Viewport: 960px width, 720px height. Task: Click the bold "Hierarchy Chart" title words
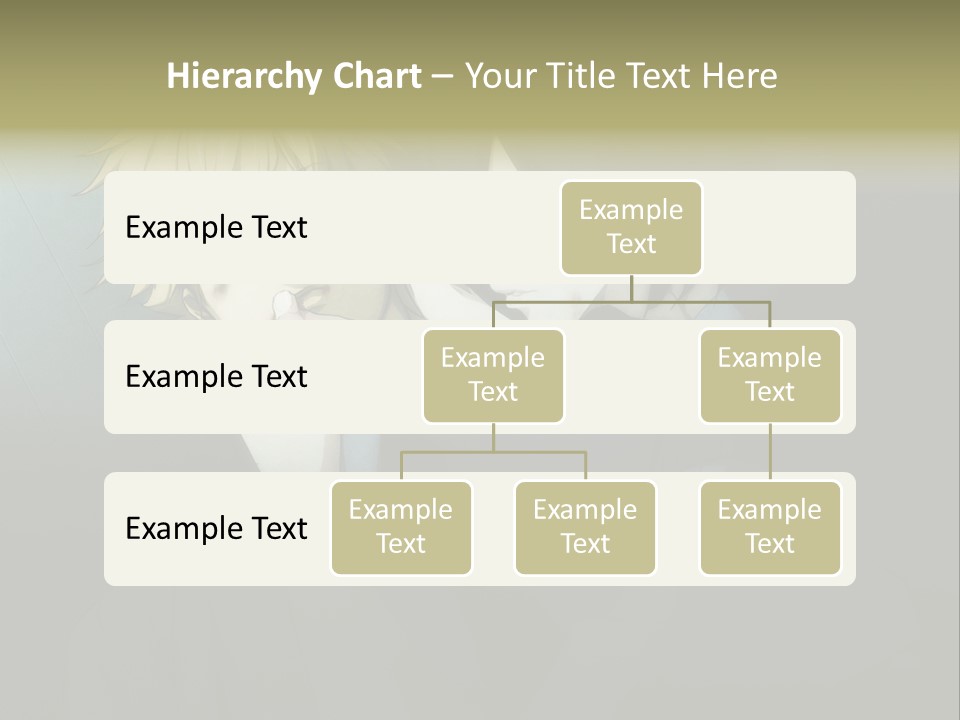pyautogui.click(x=293, y=76)
